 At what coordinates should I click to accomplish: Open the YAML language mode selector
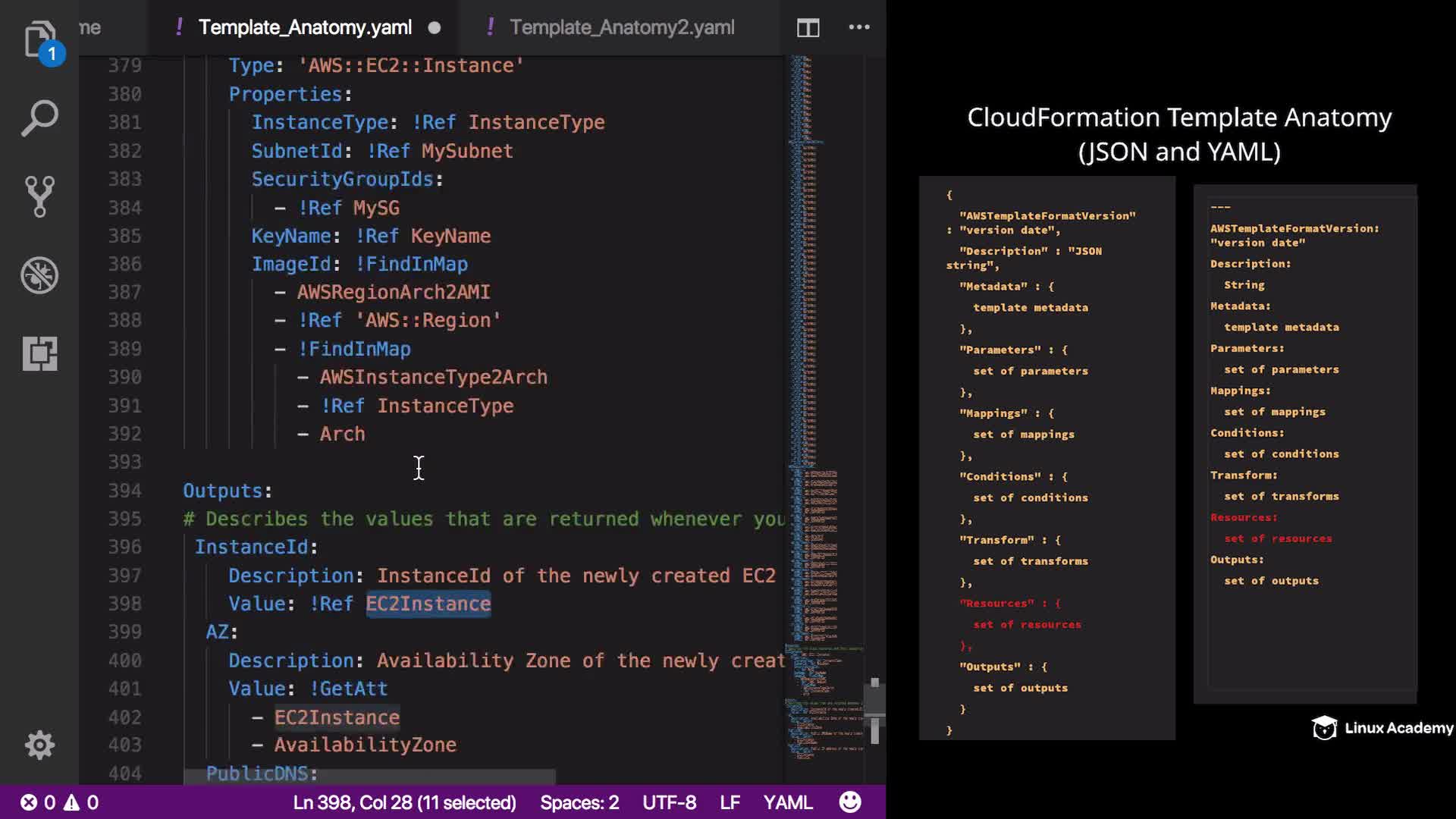(x=787, y=802)
